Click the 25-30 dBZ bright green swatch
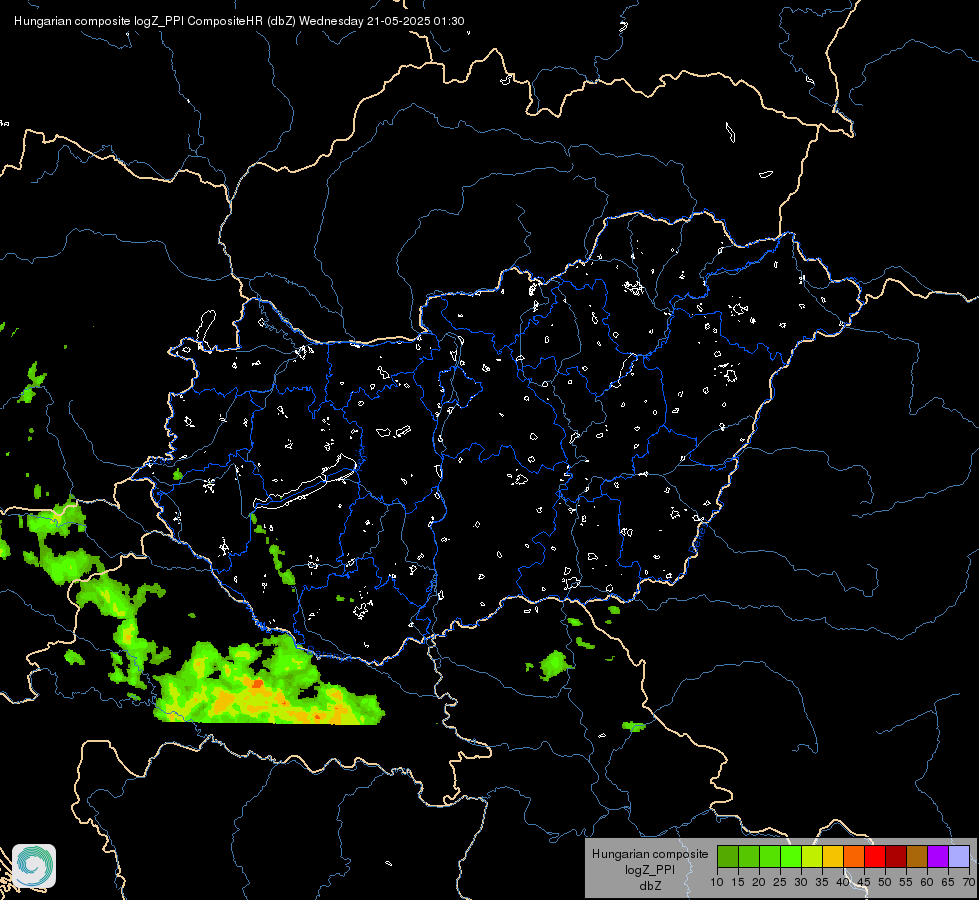This screenshot has height=900, width=979. pos(791,856)
